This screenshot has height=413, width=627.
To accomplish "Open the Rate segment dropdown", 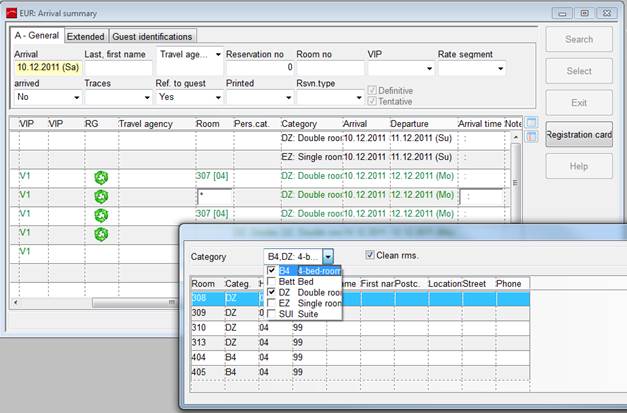I will pos(500,68).
